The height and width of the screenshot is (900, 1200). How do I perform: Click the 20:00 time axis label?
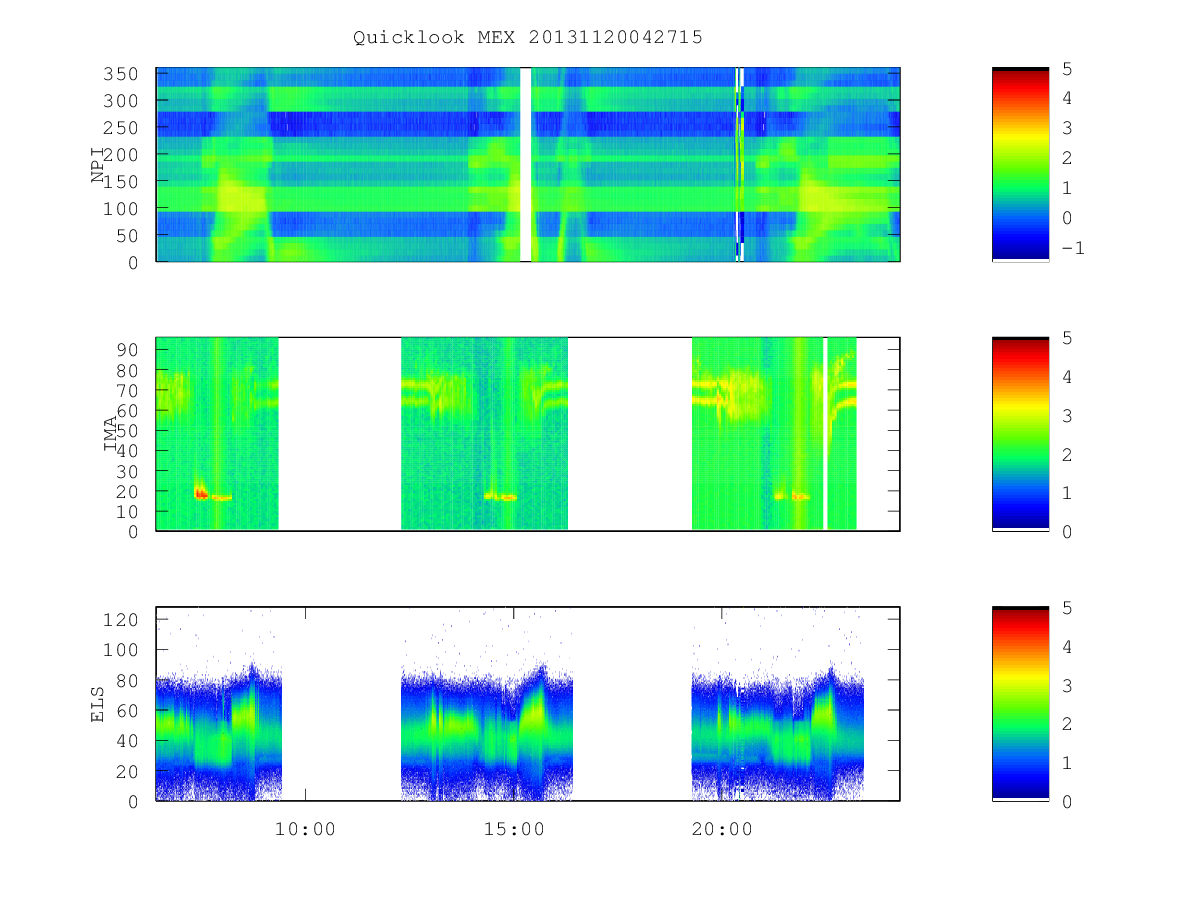(722, 829)
